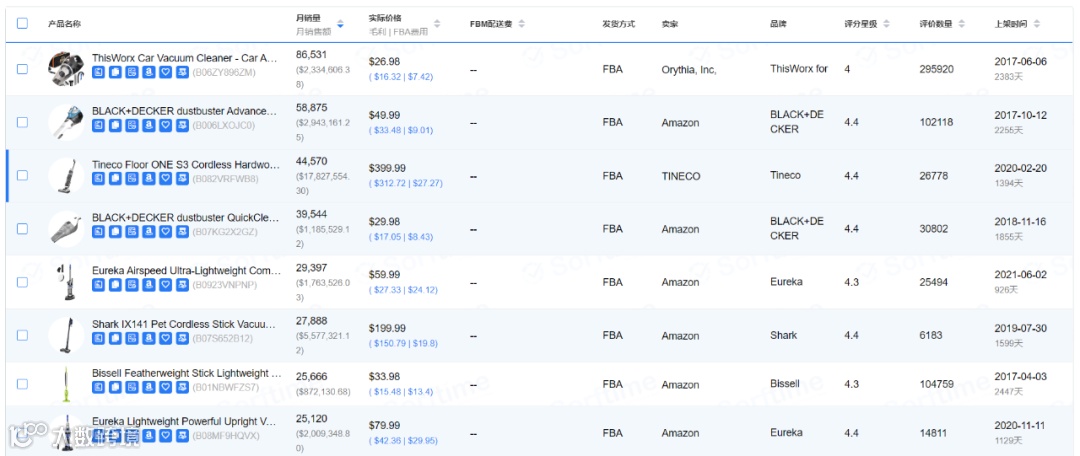
Task: Click the copy icon for BLACK+DECKER dustbuster Advance
Action: [115, 125]
